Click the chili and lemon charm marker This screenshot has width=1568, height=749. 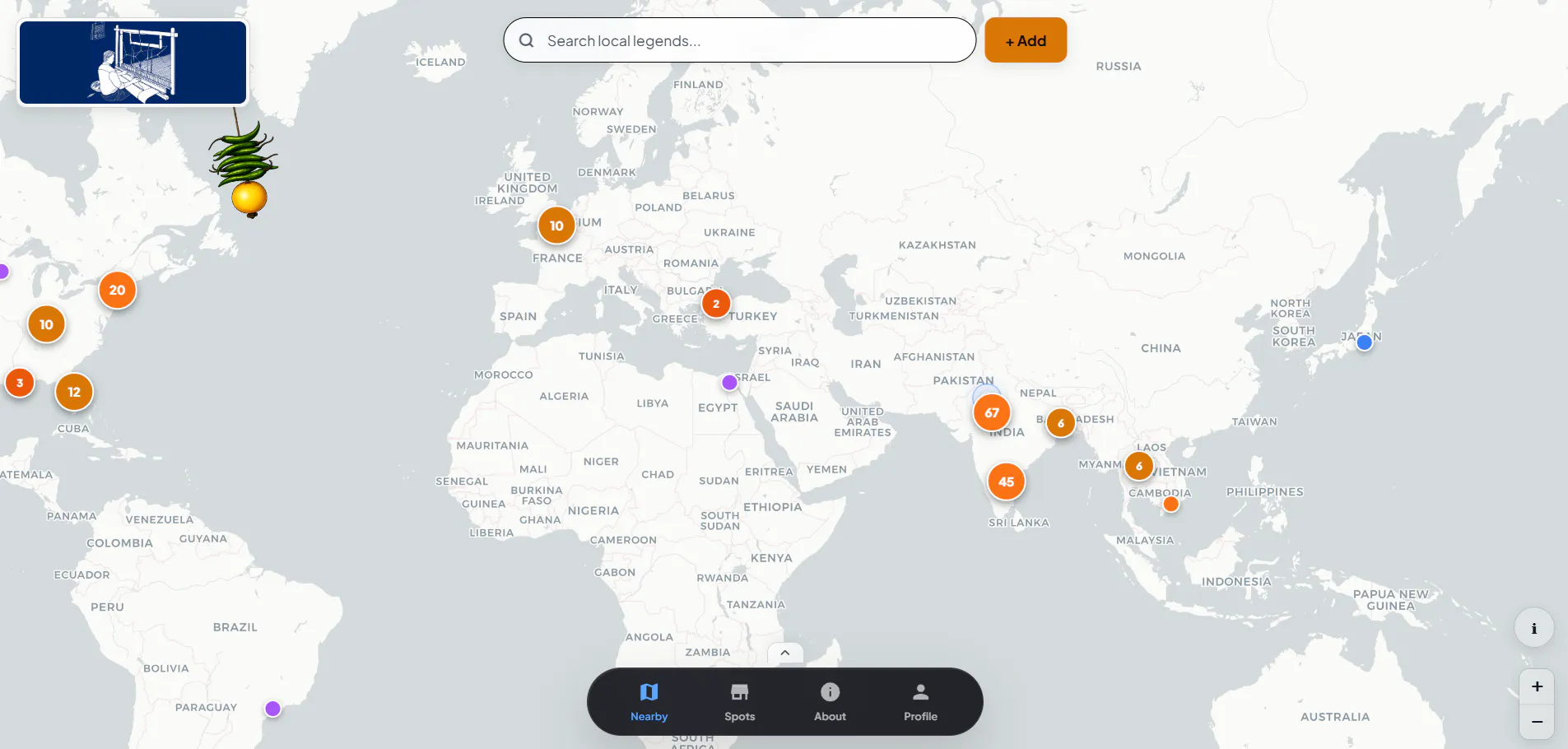(x=244, y=169)
